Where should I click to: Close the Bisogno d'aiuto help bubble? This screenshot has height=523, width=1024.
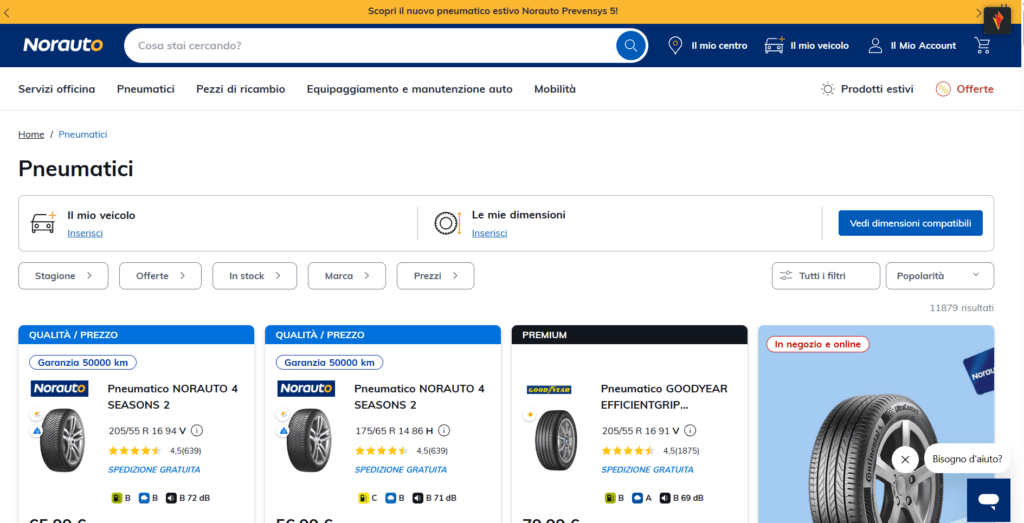[x=905, y=460]
